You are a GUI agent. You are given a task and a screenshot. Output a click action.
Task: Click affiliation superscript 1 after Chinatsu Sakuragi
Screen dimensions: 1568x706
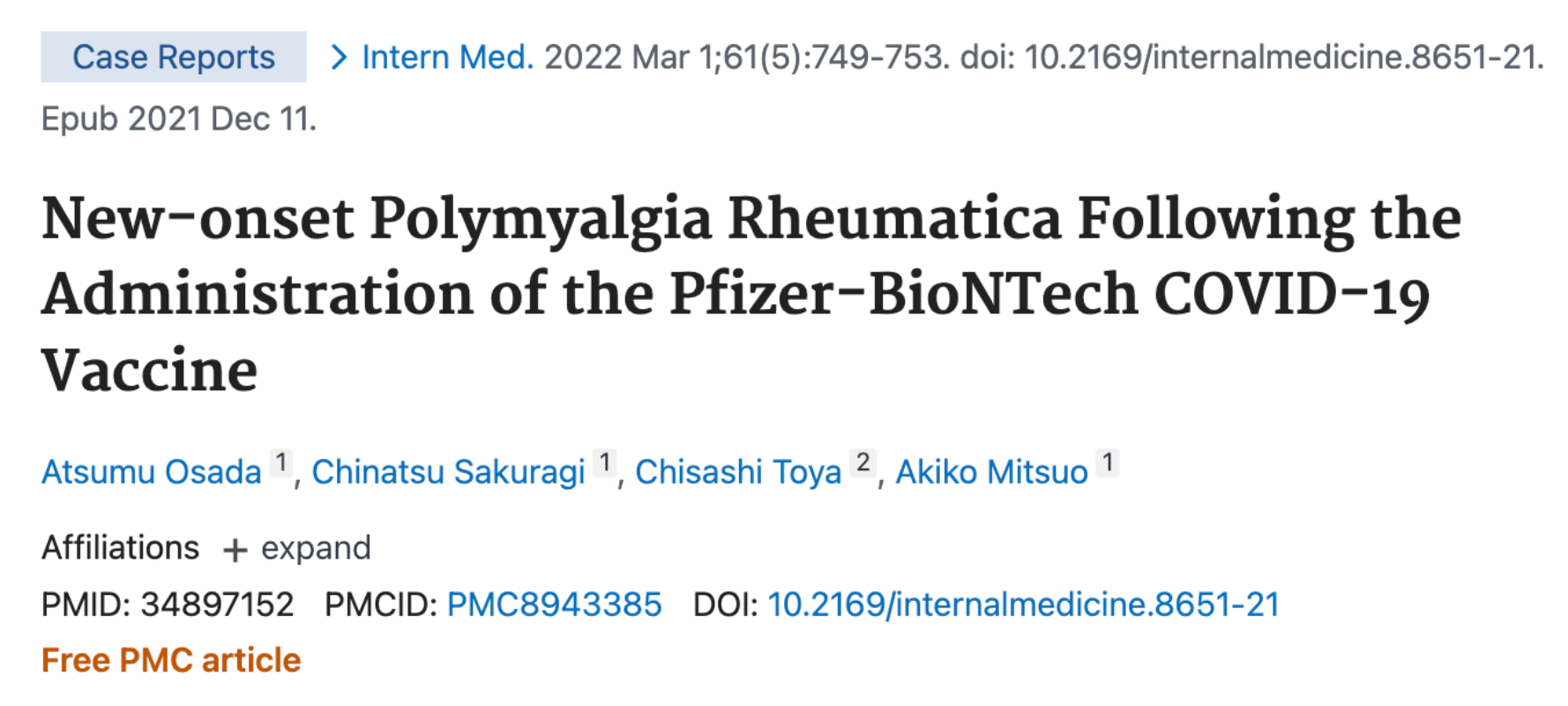[x=604, y=462]
